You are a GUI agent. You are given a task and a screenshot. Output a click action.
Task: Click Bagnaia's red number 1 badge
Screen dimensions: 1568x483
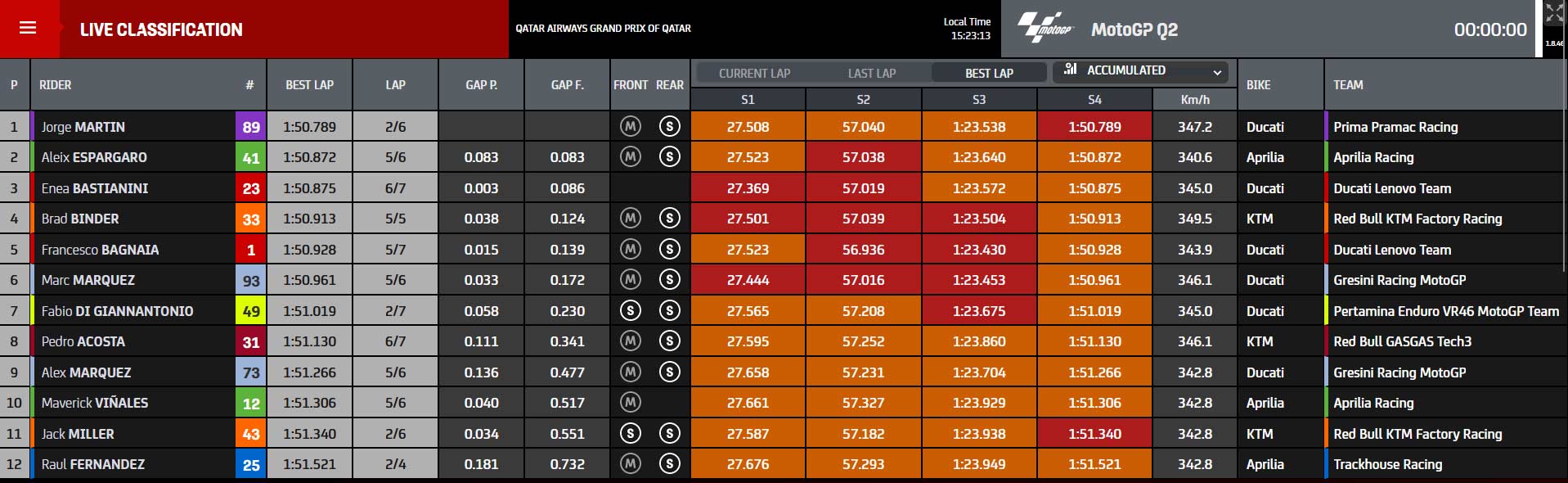(251, 250)
